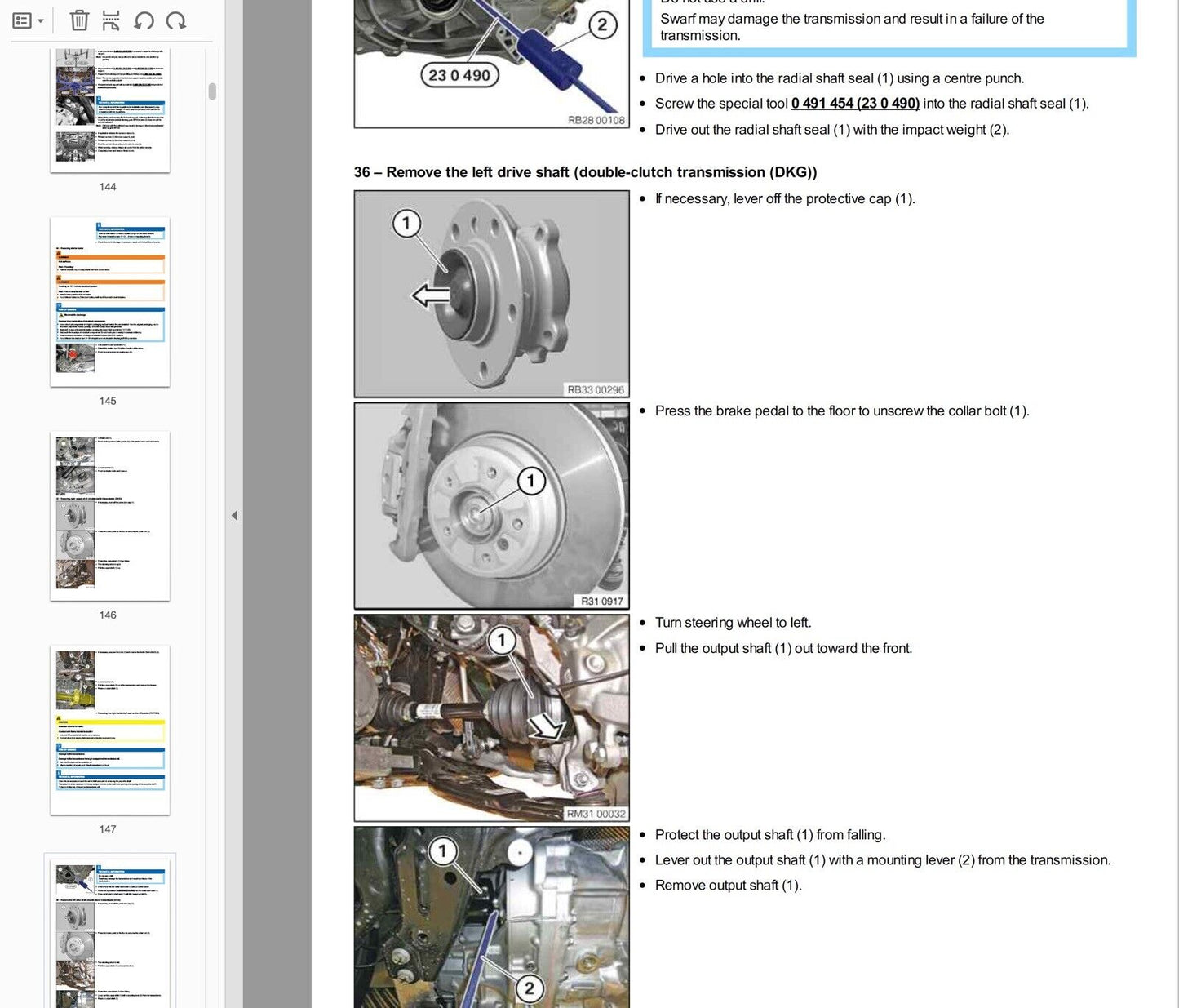Click the drive shaft photo RM31 00032

click(x=492, y=718)
